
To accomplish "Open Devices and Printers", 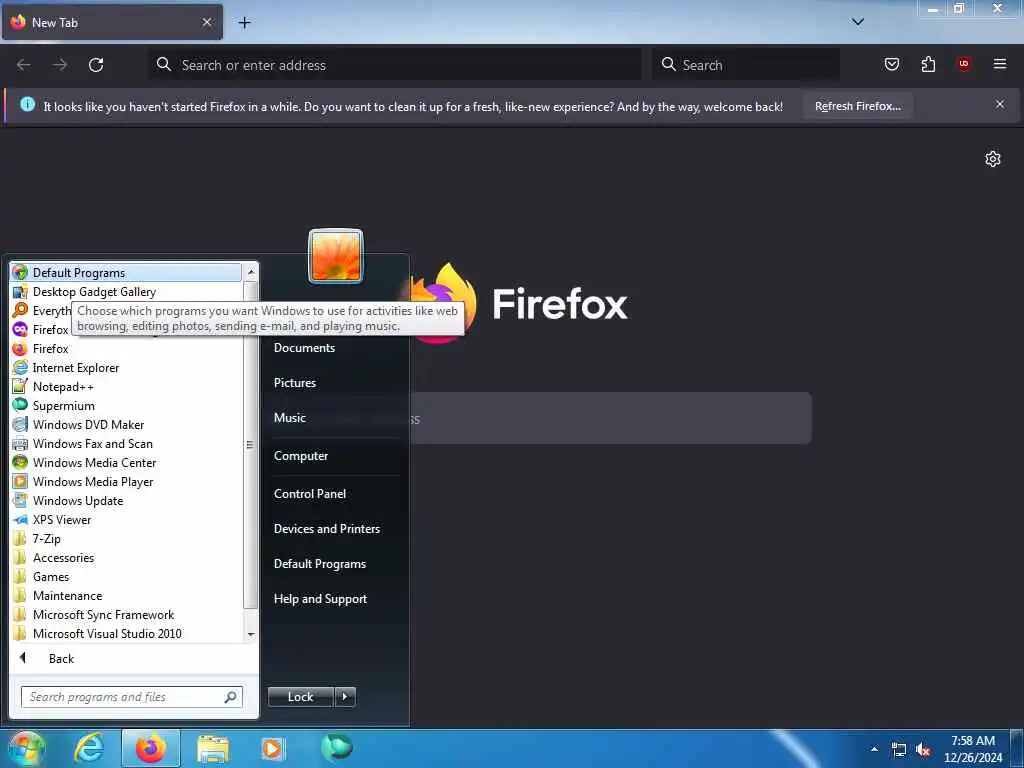I will click(335, 528).
